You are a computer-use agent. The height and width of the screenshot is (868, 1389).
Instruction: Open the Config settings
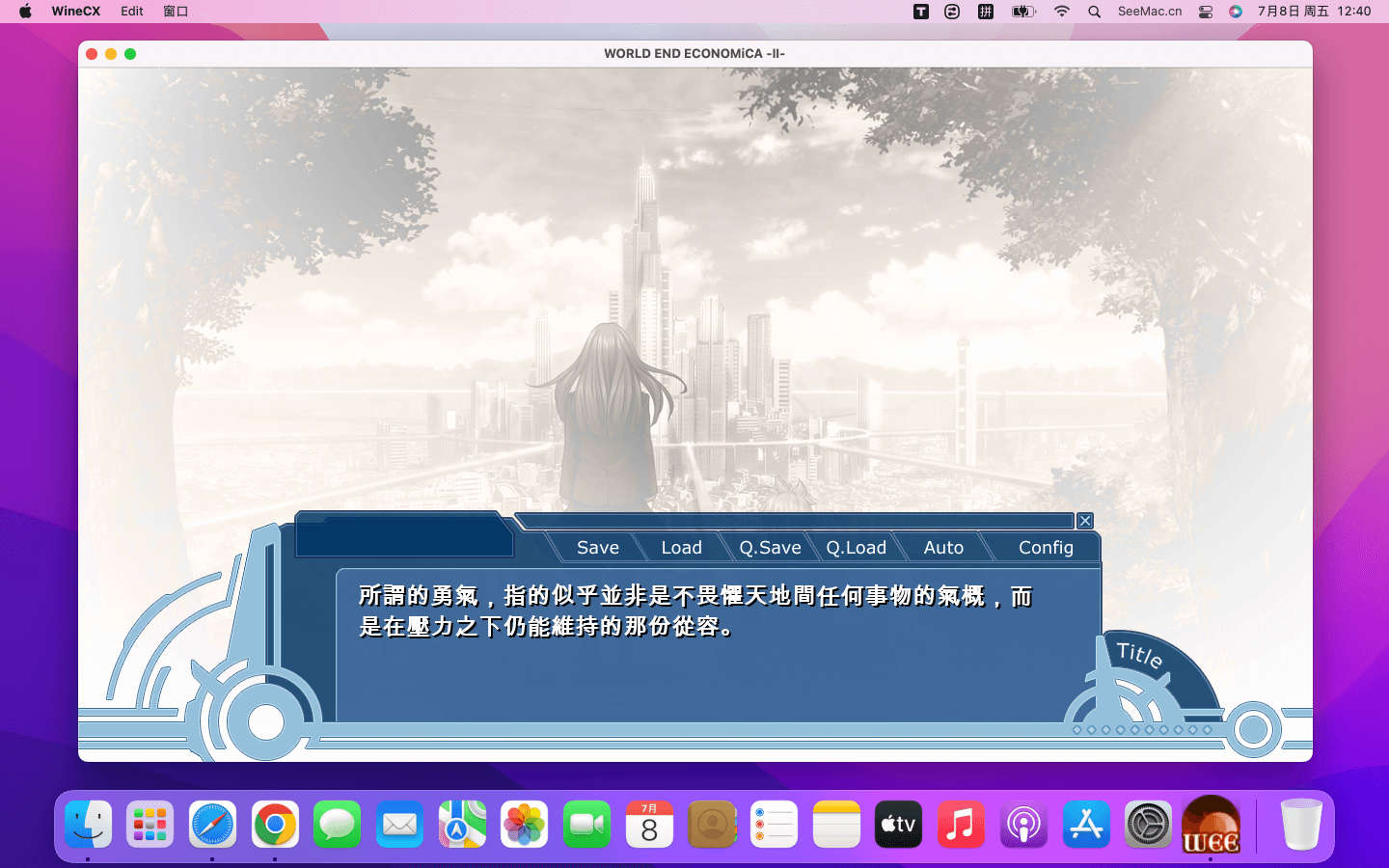1046,547
